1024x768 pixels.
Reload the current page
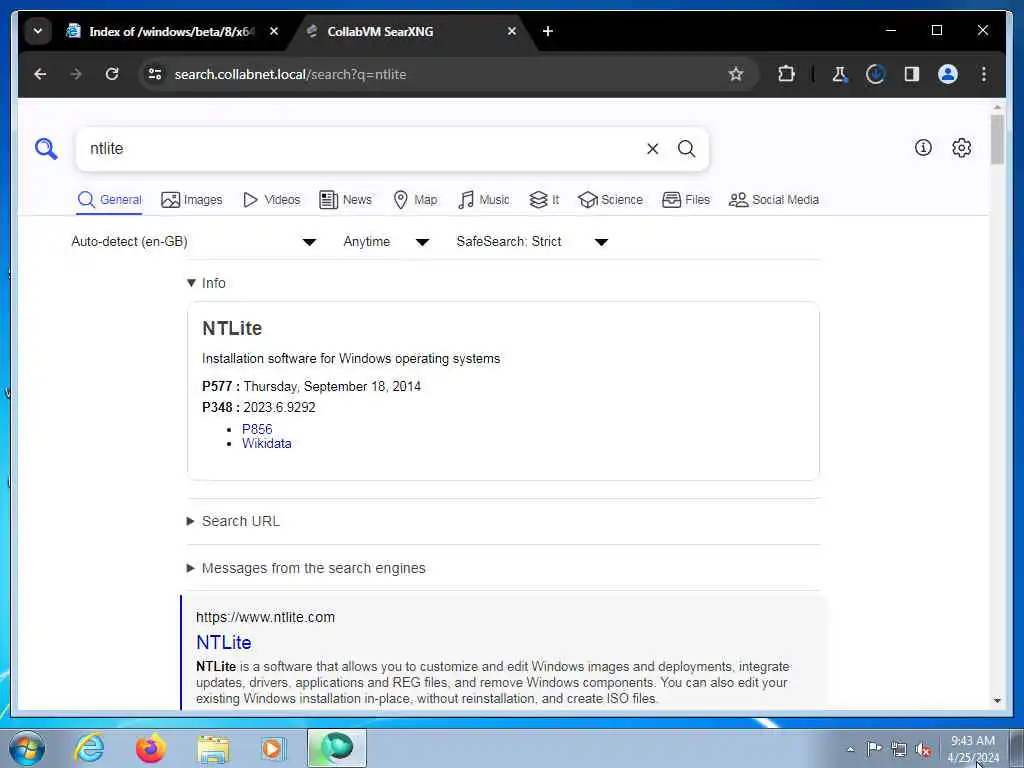point(112,74)
